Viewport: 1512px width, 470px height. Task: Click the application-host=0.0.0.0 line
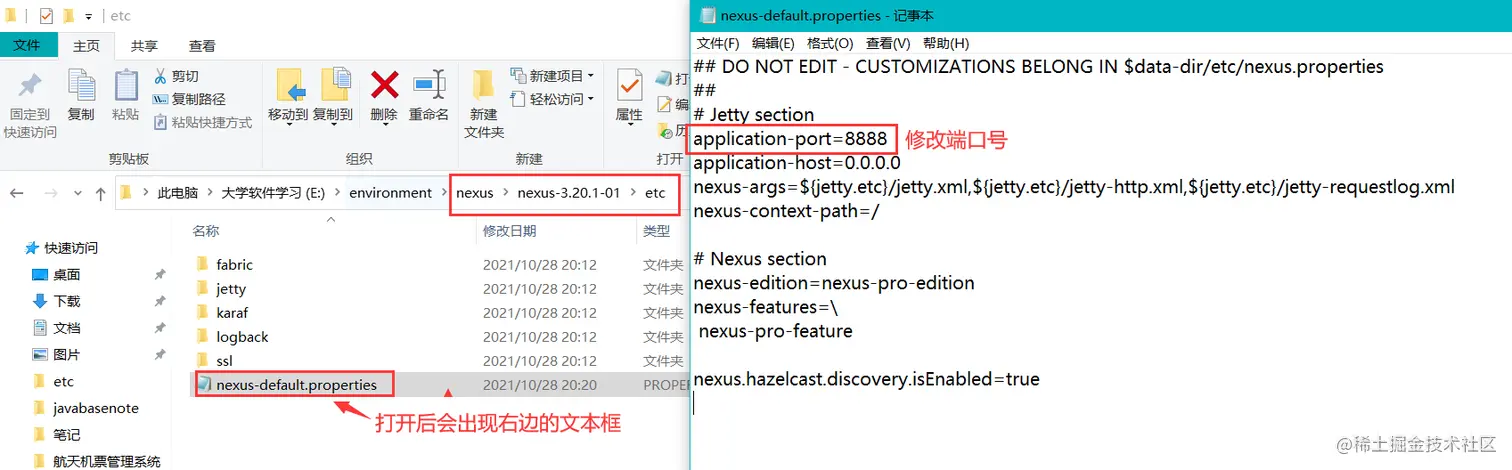(x=797, y=163)
